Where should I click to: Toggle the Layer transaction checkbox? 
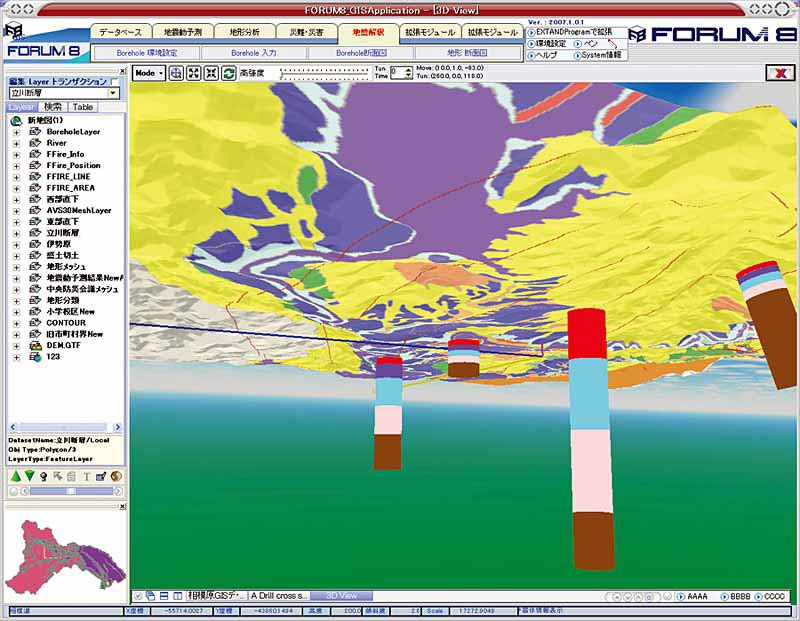point(115,82)
